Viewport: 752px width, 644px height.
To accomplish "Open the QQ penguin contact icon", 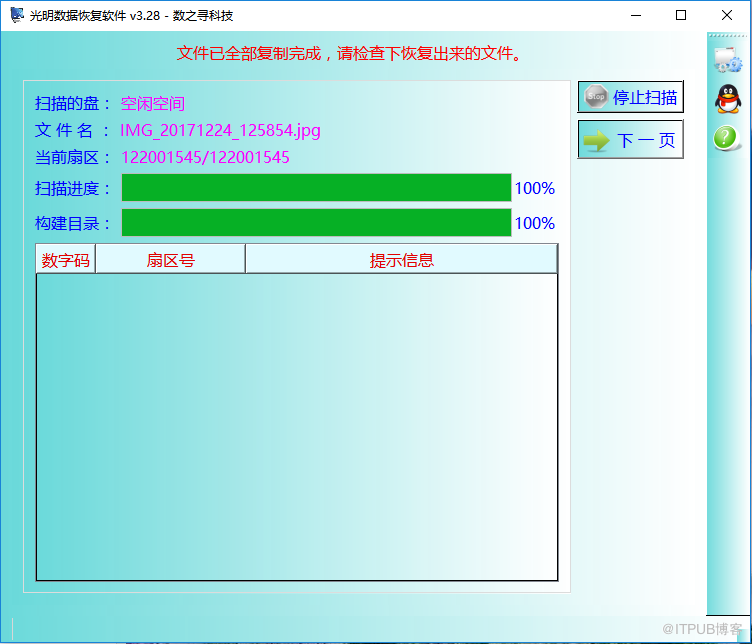I will pyautogui.click(x=728, y=99).
